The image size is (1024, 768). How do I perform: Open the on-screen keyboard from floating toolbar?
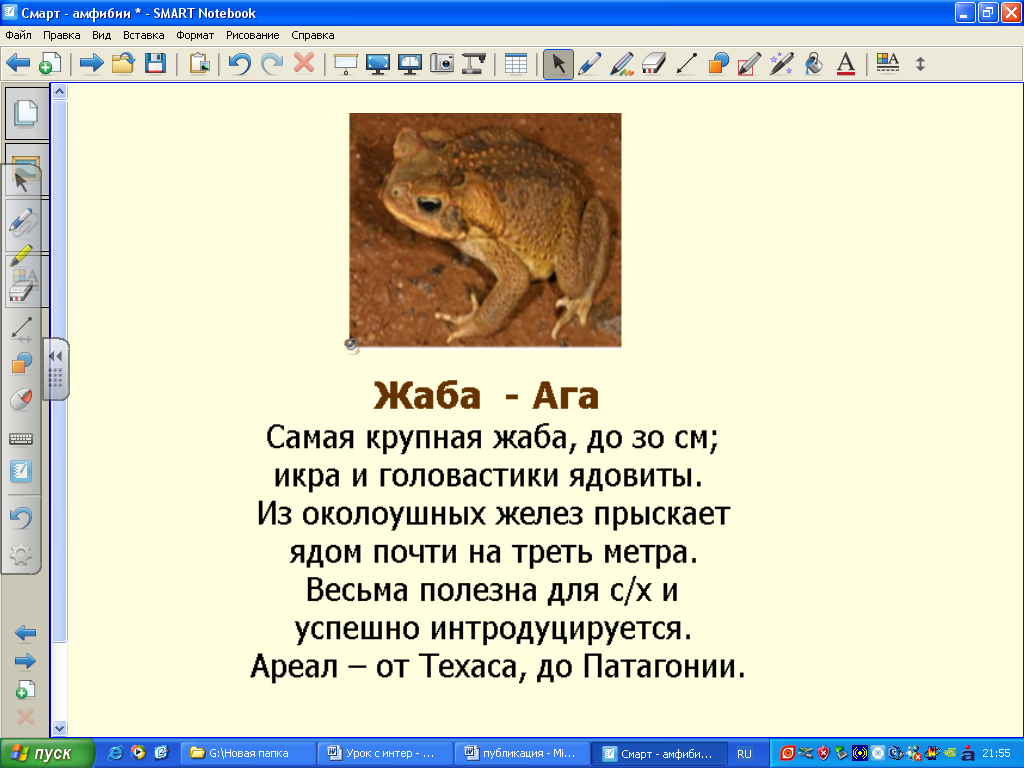point(21,438)
